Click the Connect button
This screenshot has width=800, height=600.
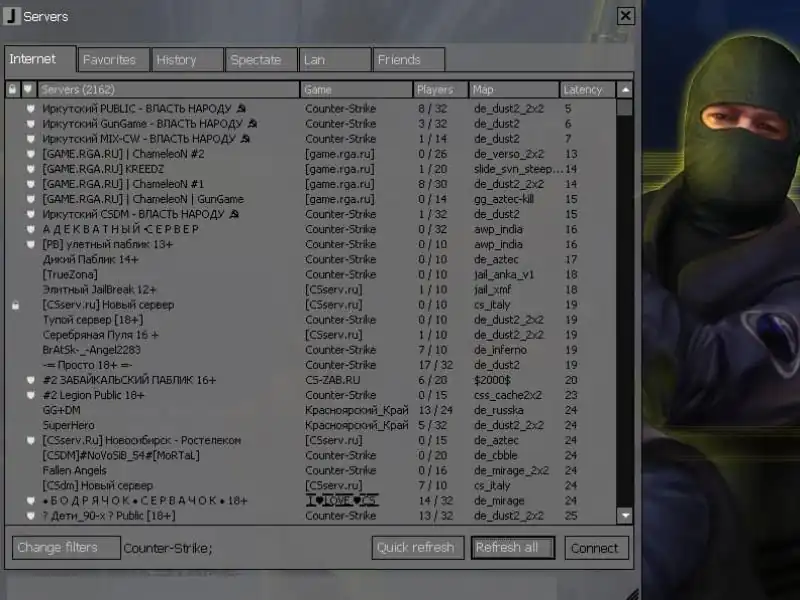(x=596, y=548)
